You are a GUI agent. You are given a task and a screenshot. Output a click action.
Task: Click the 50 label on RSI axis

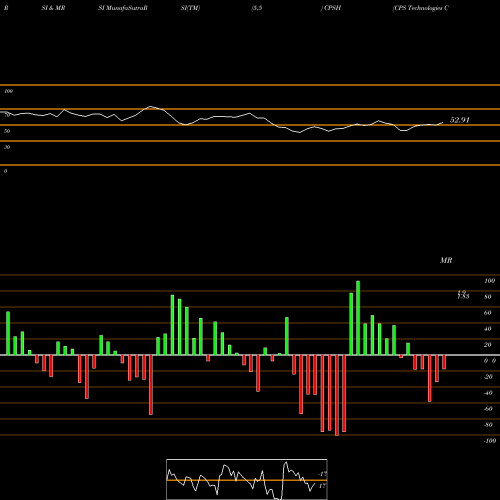[x=7, y=131]
